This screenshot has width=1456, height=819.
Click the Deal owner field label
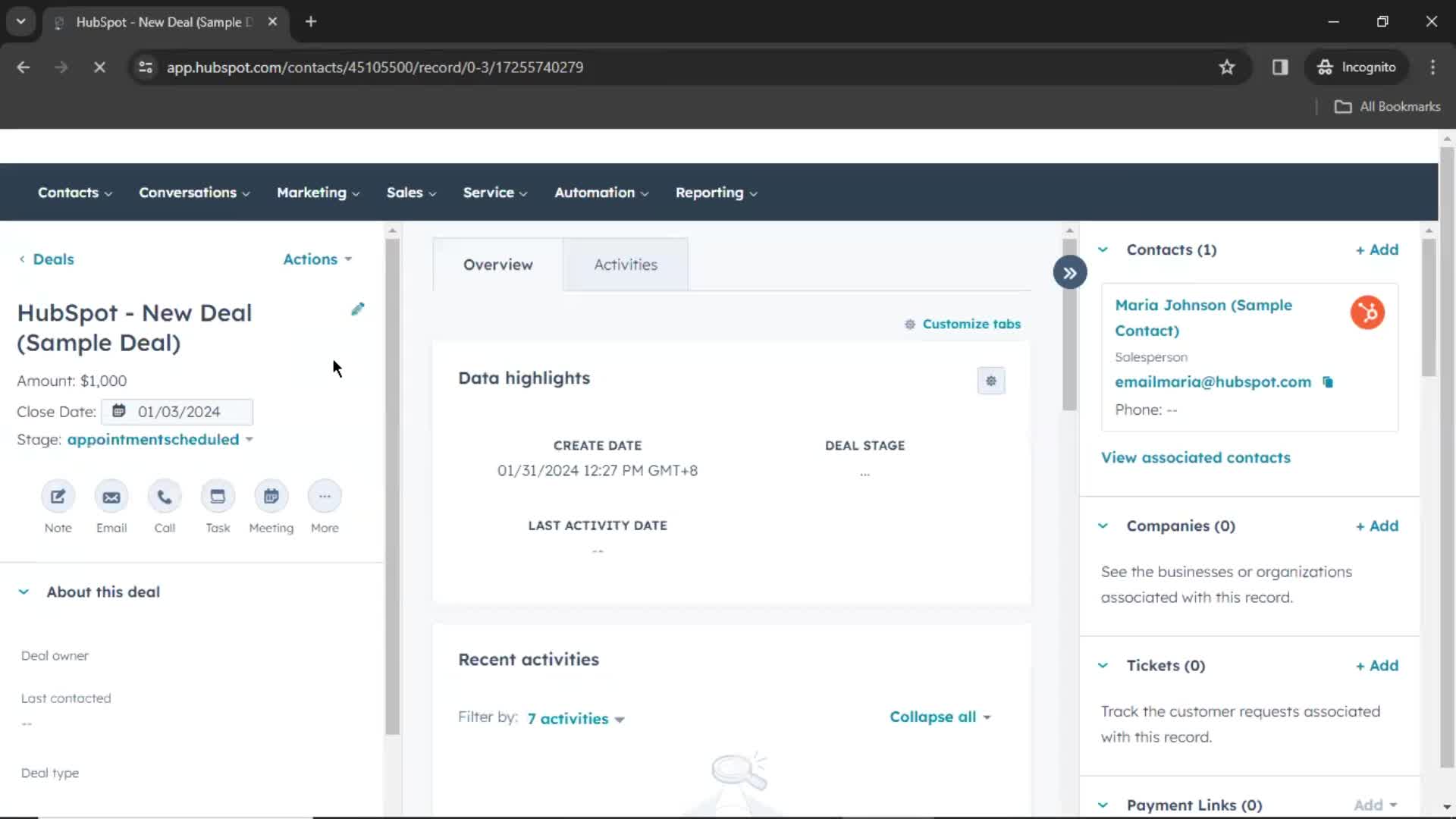(55, 656)
